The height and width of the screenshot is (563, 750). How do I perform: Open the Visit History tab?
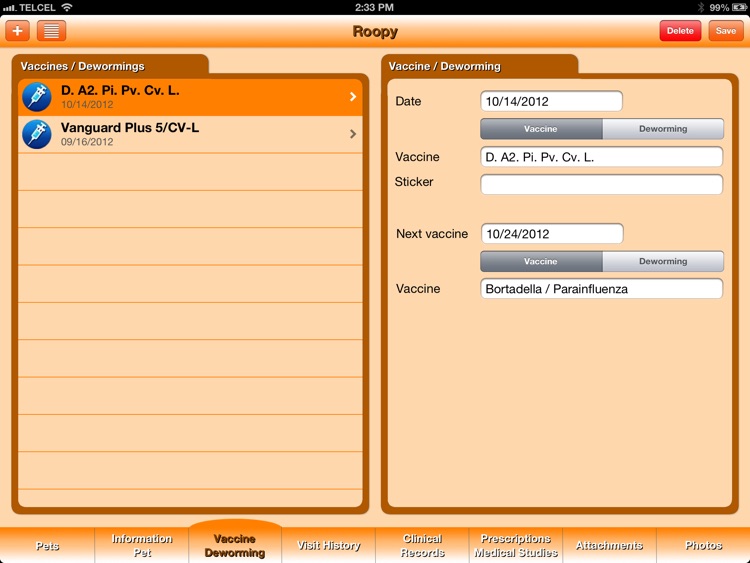pos(329,545)
